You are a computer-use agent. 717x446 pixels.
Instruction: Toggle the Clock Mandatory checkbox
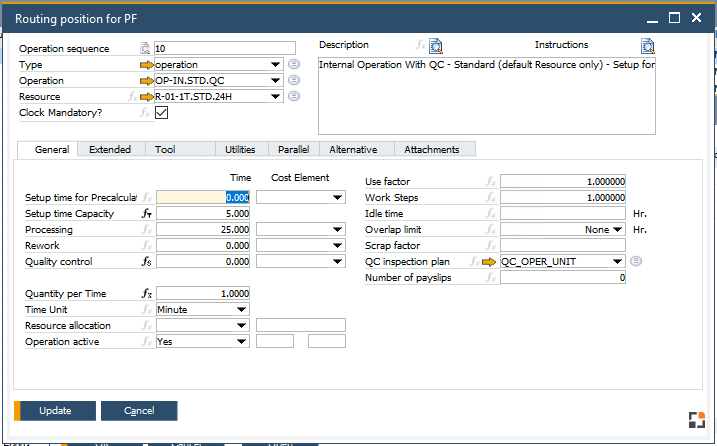161,113
